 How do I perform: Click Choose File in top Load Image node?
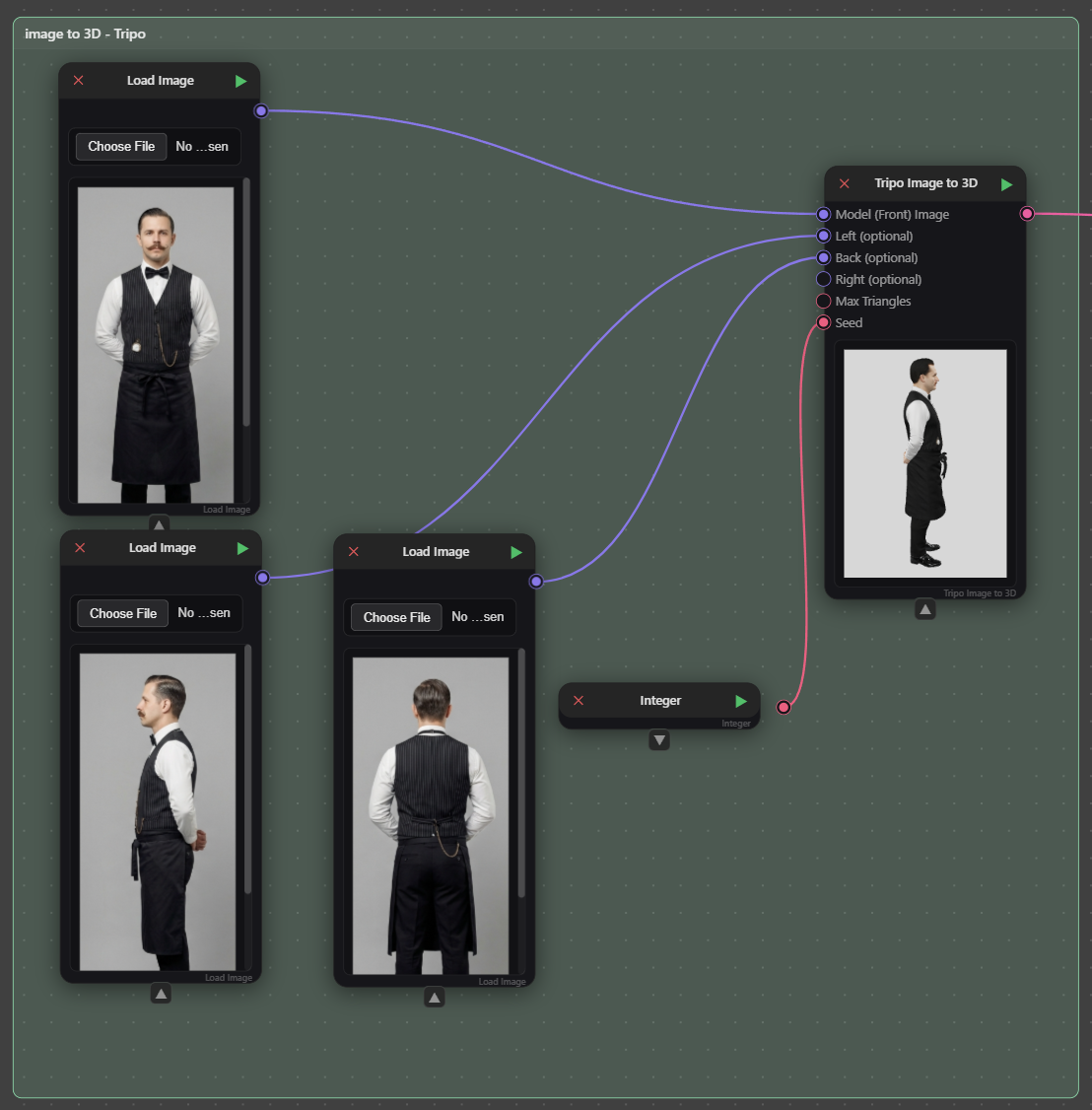pos(121,147)
